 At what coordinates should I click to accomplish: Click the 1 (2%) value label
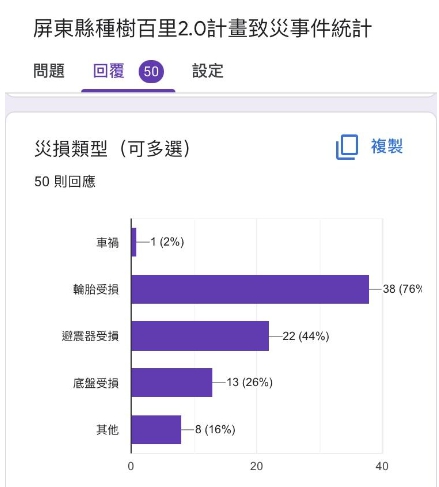tap(167, 242)
